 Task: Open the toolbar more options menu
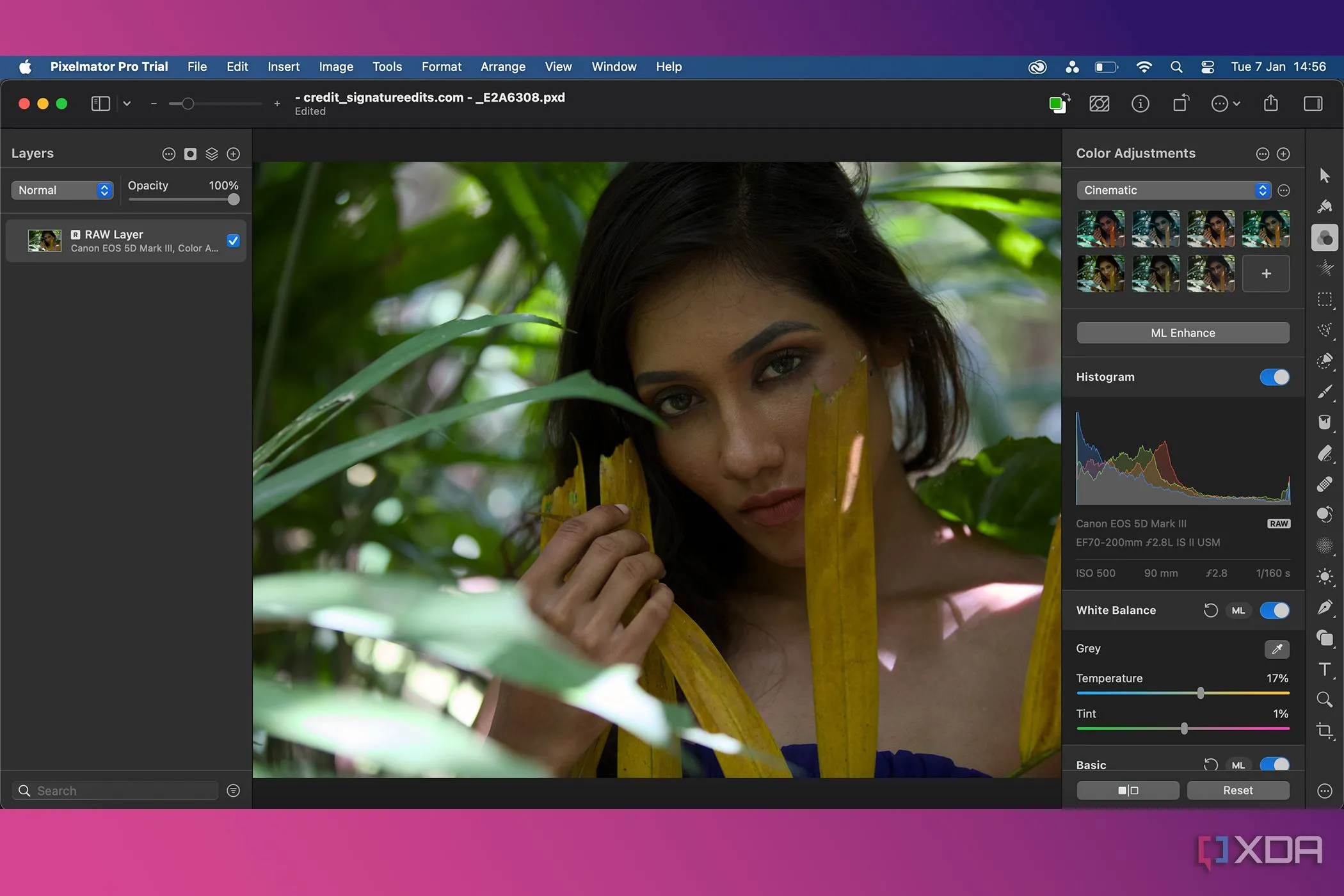1225,104
